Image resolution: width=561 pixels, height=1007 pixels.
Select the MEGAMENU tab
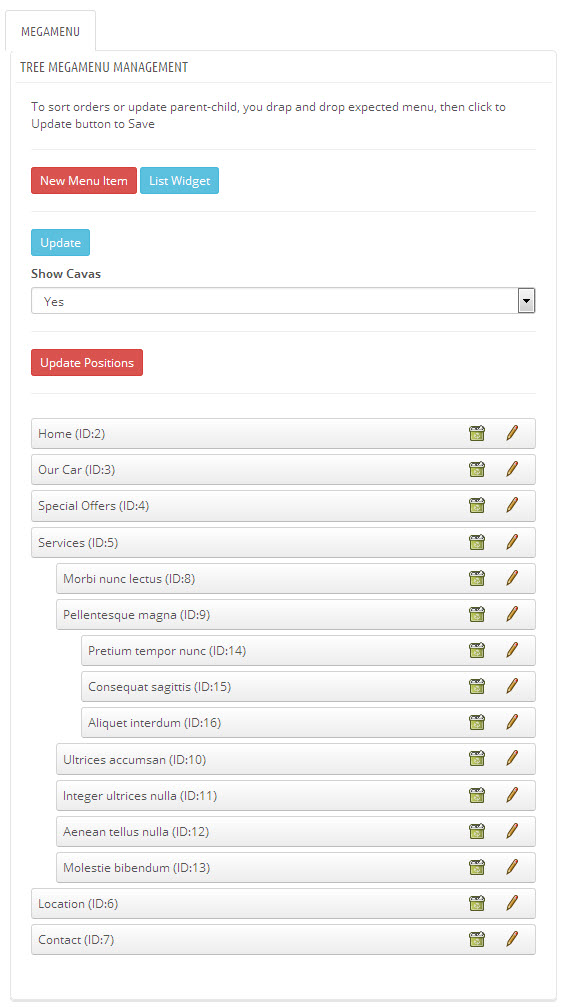click(x=50, y=31)
